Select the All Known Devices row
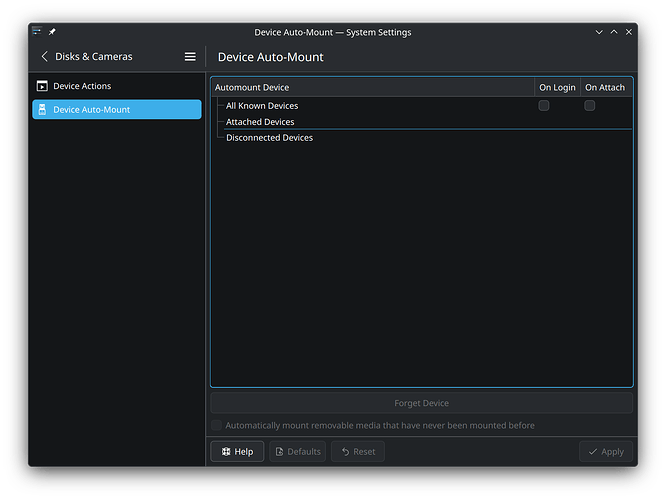This screenshot has width=665, height=500. (261, 106)
